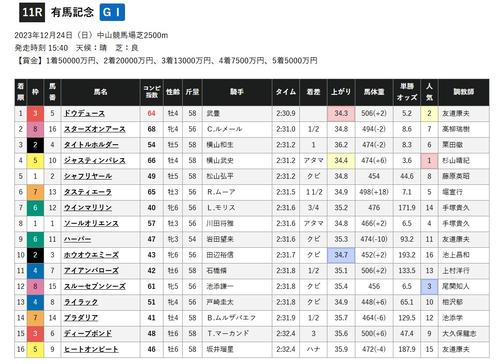Click the 上がり column header
The image size is (500, 364).
pos(341,92)
